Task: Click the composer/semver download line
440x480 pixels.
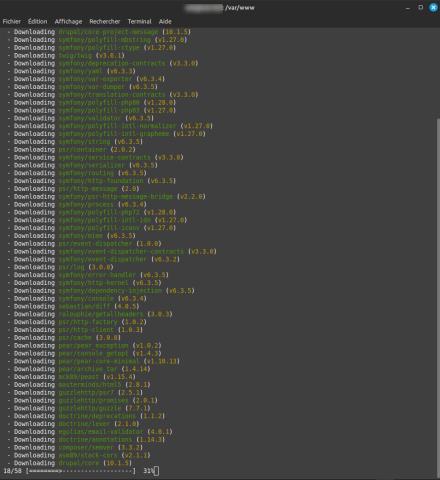Action: point(75,447)
